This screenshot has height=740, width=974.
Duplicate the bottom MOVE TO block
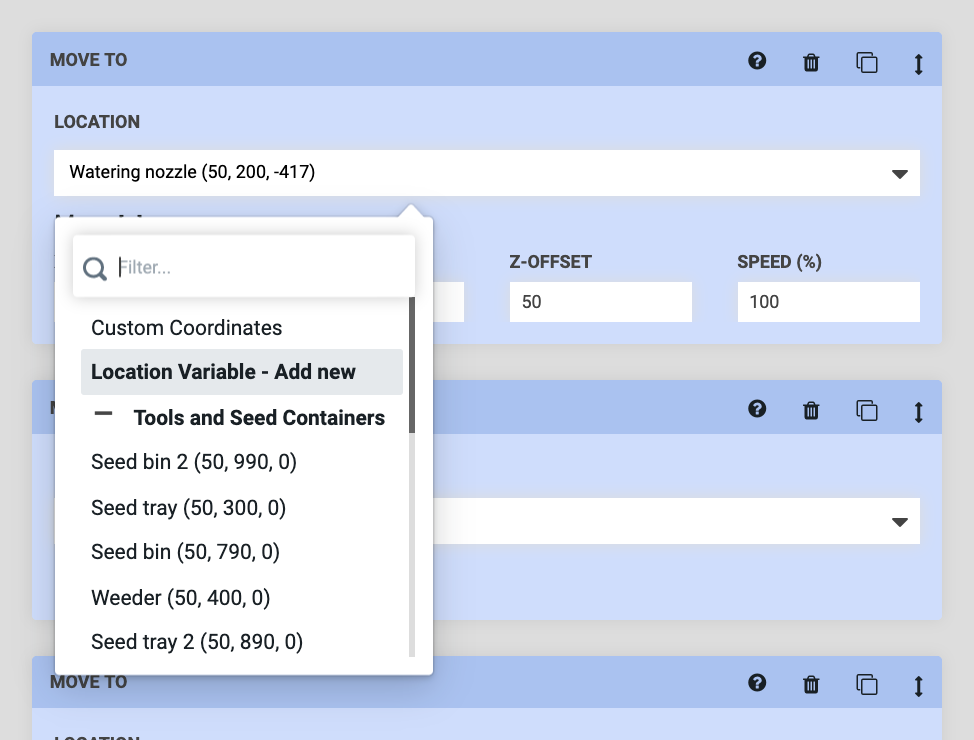(x=866, y=684)
